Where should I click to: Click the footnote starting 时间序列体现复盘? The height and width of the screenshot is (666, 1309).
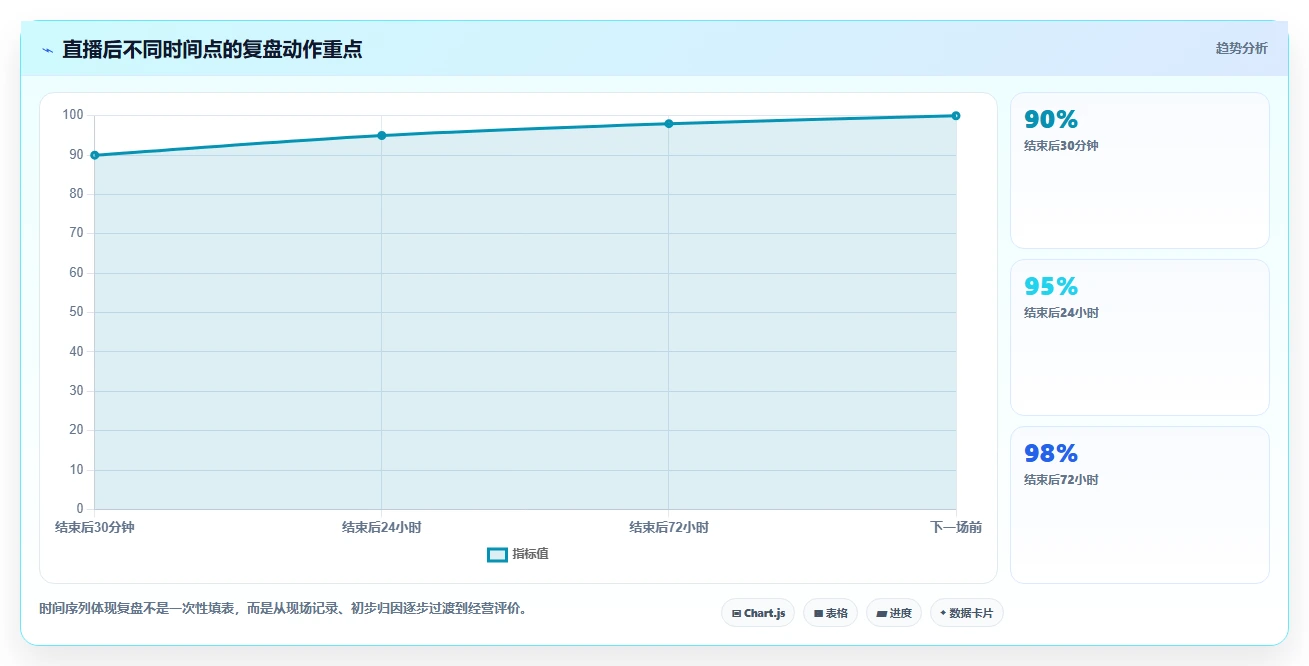283,608
